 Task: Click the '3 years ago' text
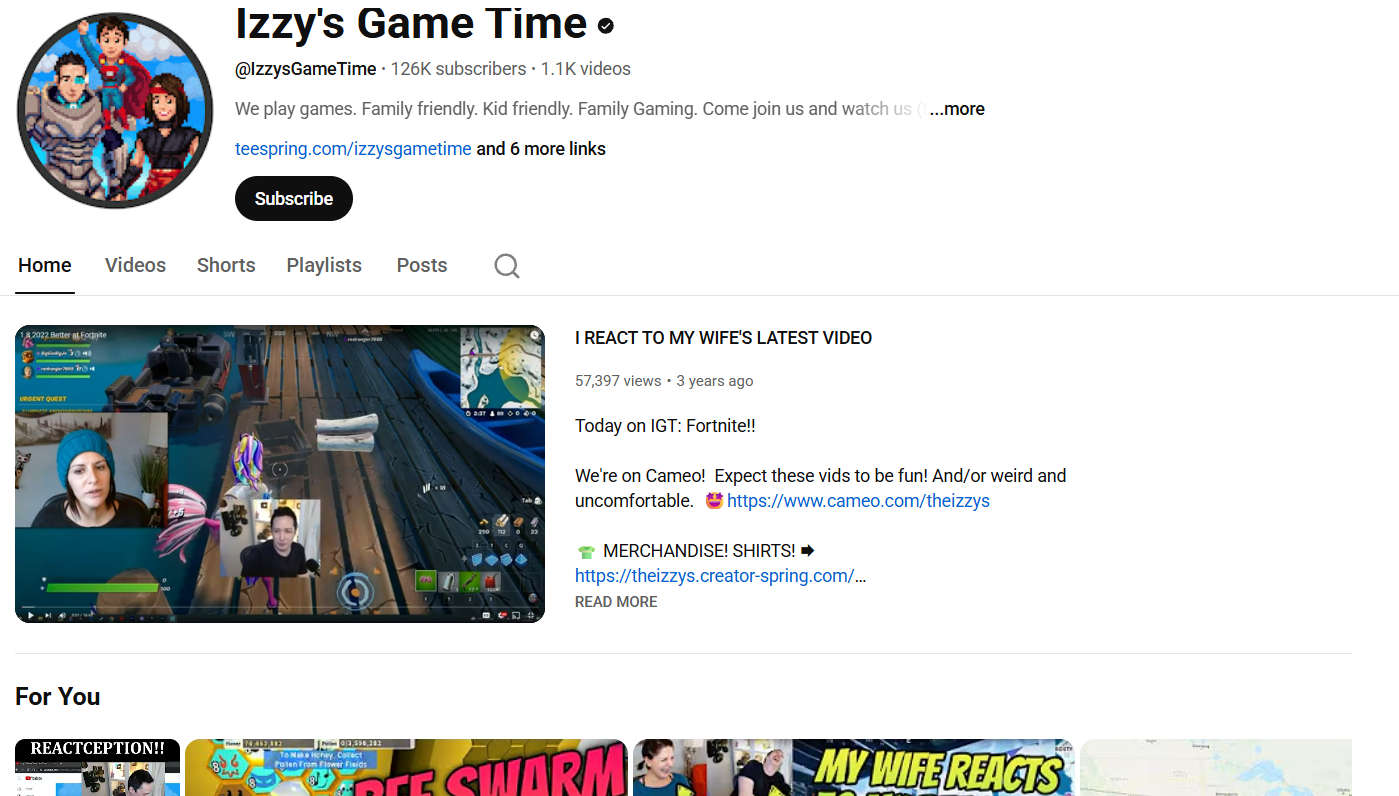click(715, 381)
